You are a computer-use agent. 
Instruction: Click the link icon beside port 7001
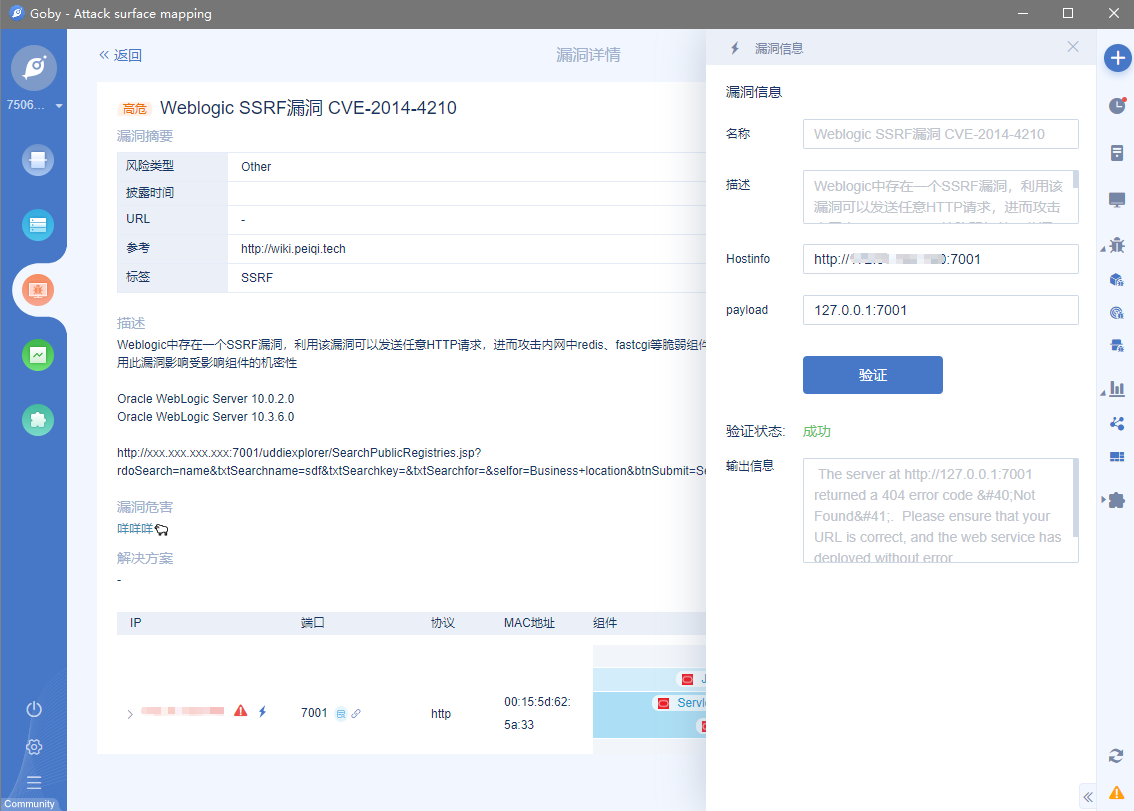356,714
